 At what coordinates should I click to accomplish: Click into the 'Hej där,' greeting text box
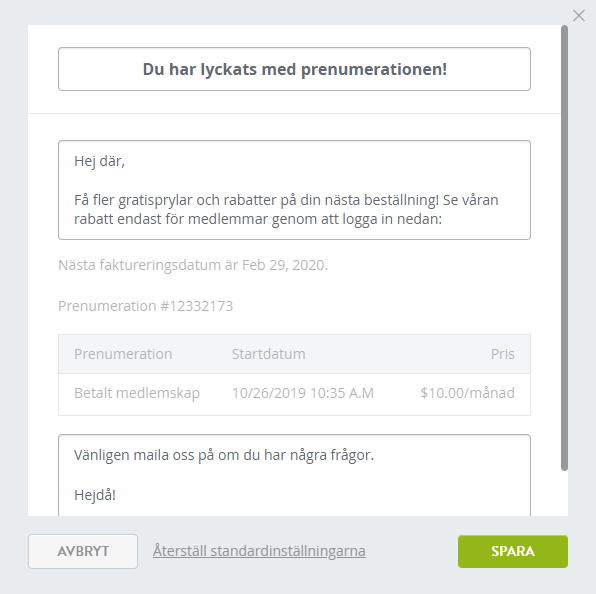pos(294,190)
